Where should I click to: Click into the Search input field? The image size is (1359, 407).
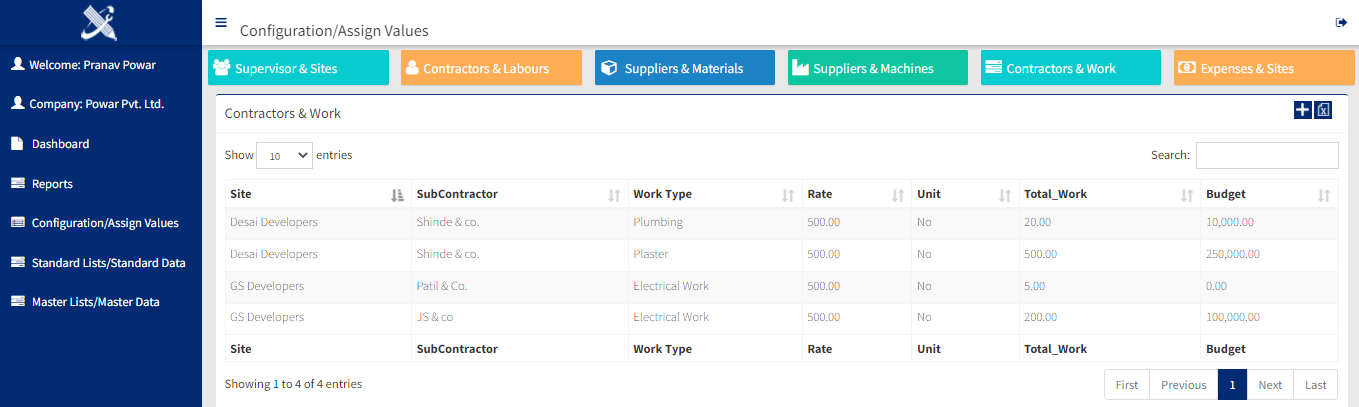(1266, 155)
